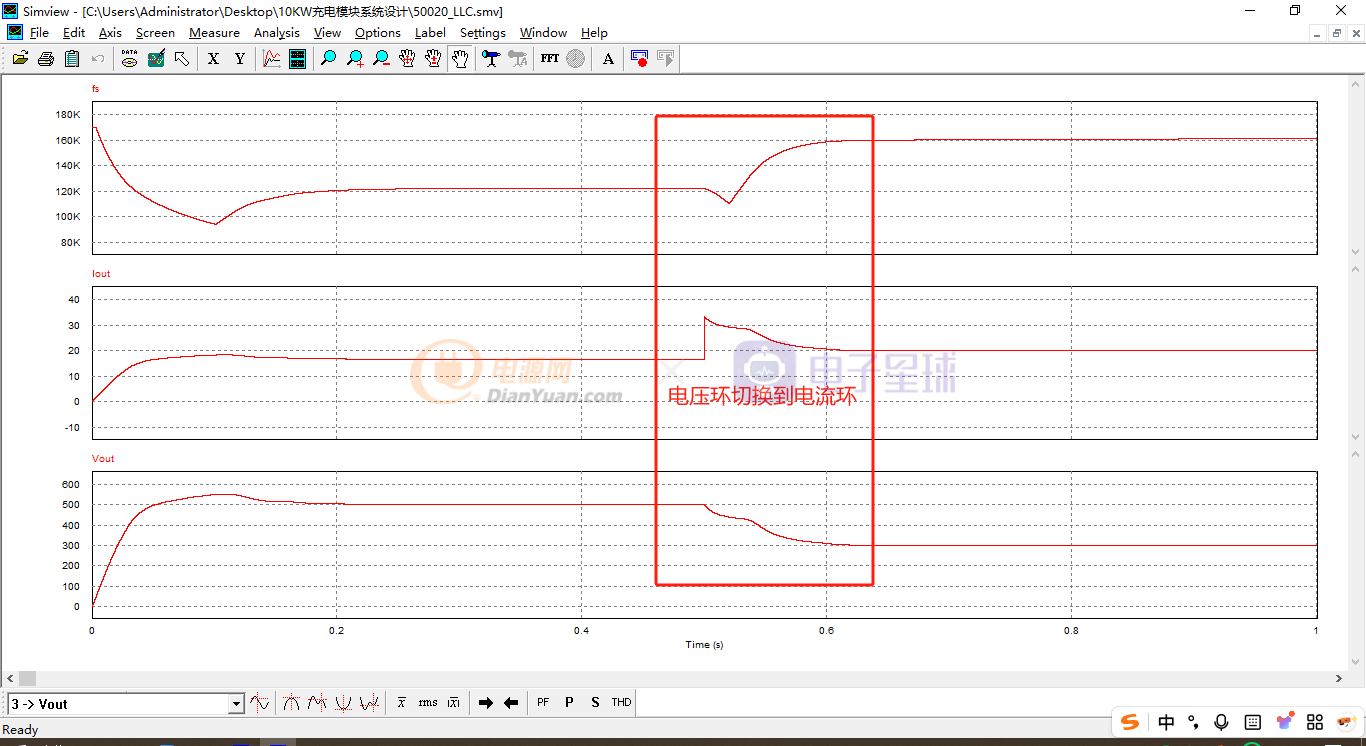Click the X axis toolbar button
This screenshot has height=746, width=1366.
(x=213, y=59)
